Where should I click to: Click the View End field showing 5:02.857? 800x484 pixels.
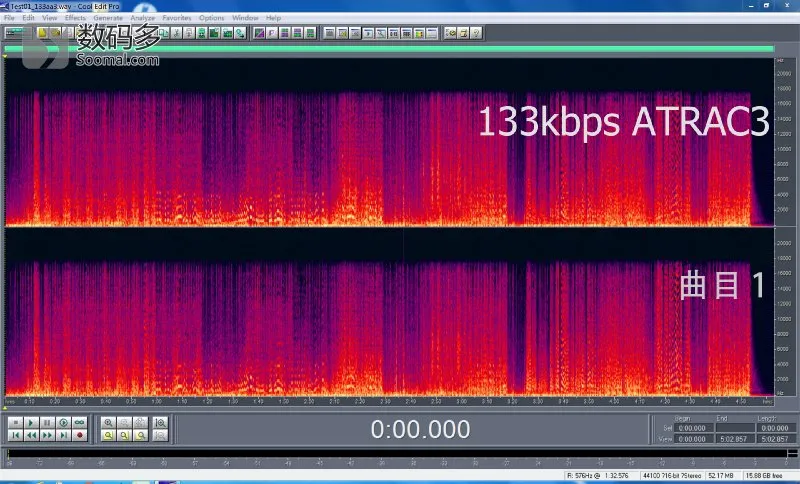point(734,439)
